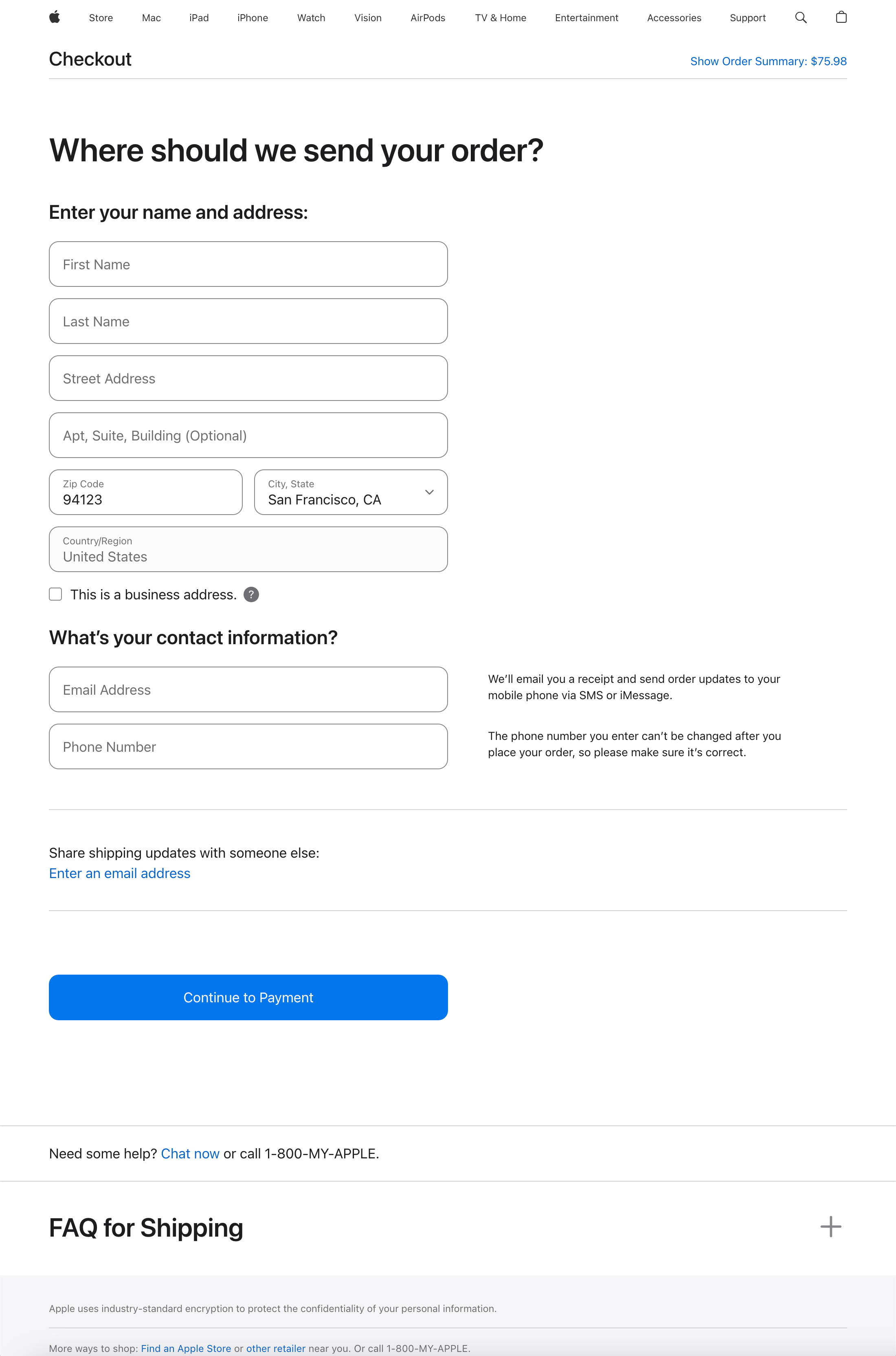Click the Chat now link
This screenshot has height=1356, width=896.
tap(190, 1153)
